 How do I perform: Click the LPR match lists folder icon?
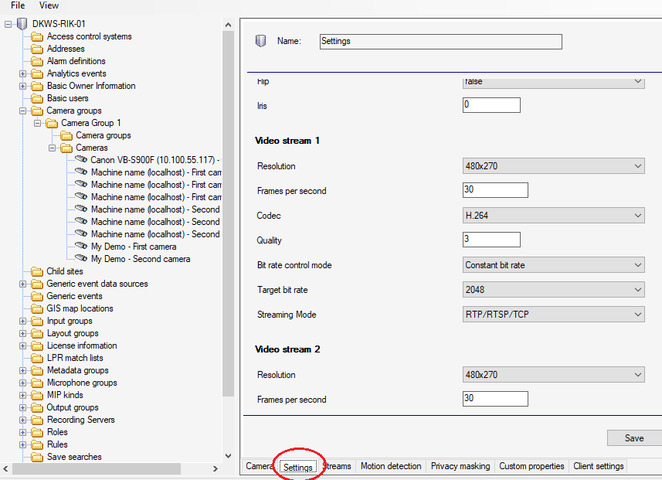coord(37,358)
